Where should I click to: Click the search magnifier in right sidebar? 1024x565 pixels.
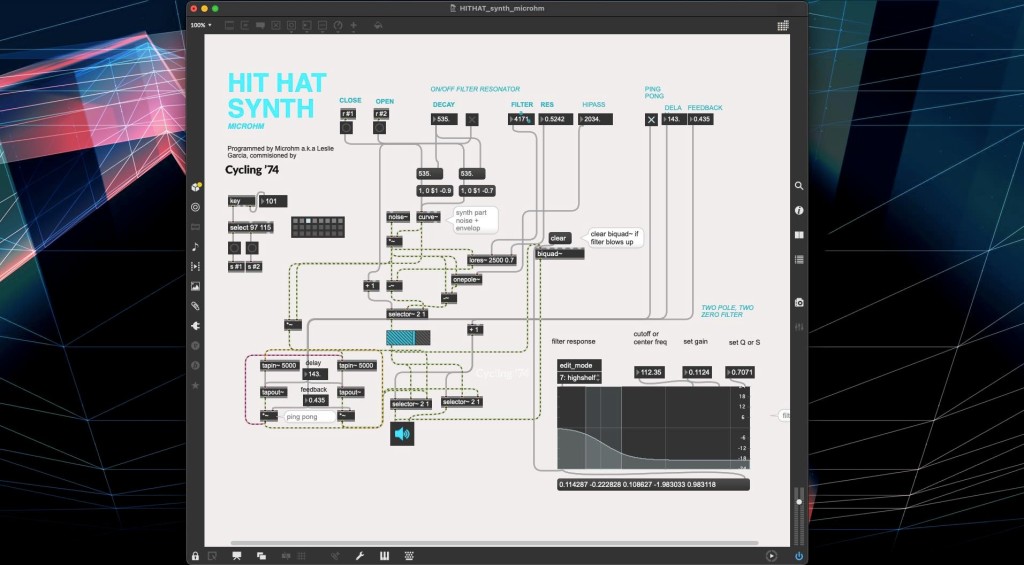(799, 186)
